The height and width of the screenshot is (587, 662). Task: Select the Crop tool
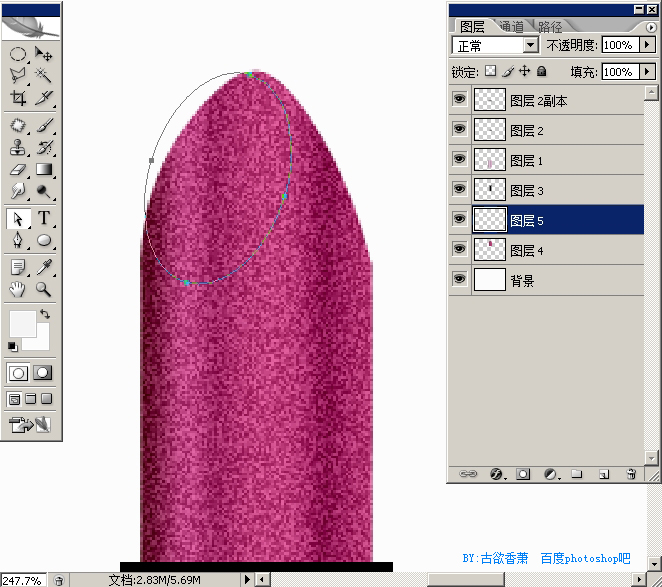click(18, 98)
